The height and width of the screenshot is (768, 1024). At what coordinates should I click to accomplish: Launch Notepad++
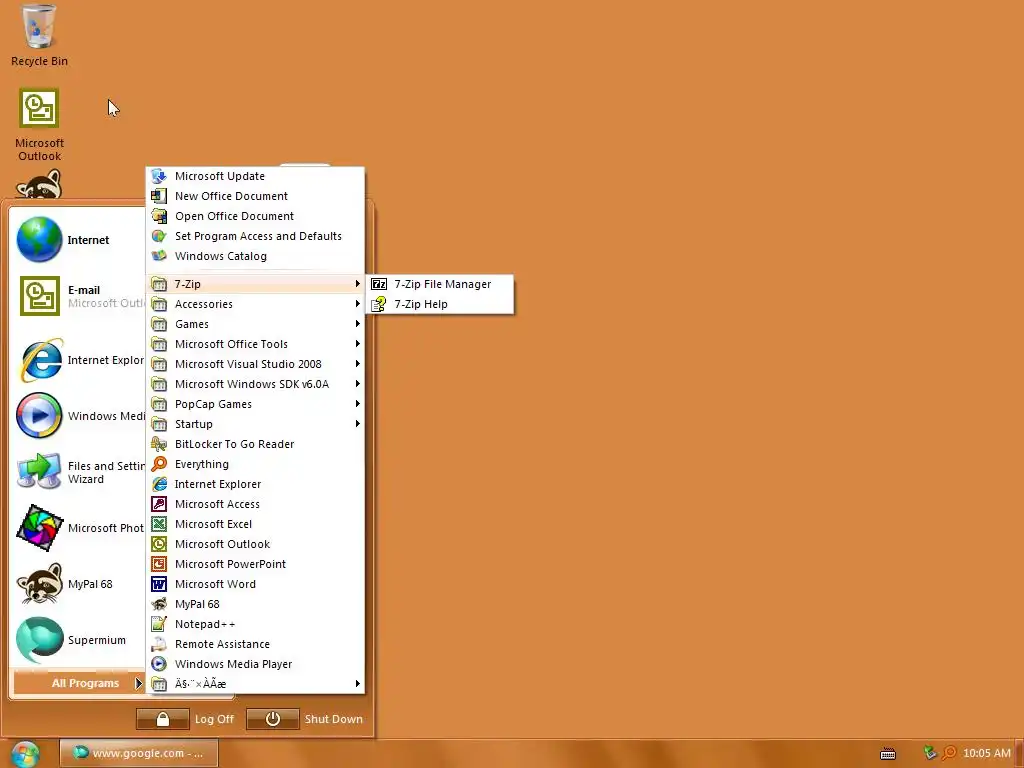pos(255,624)
